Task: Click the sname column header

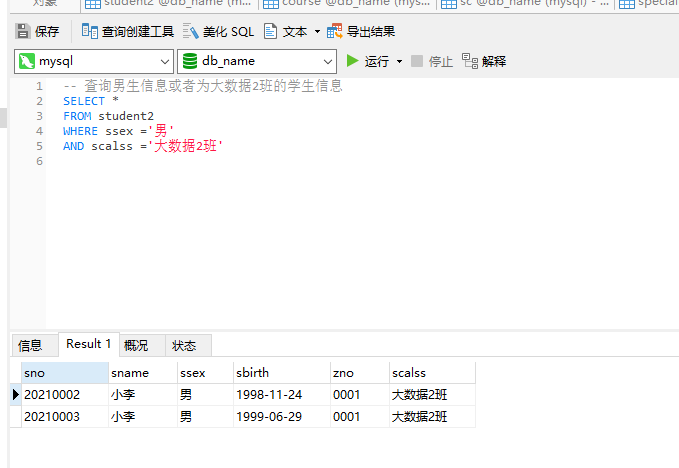Action: (x=143, y=373)
